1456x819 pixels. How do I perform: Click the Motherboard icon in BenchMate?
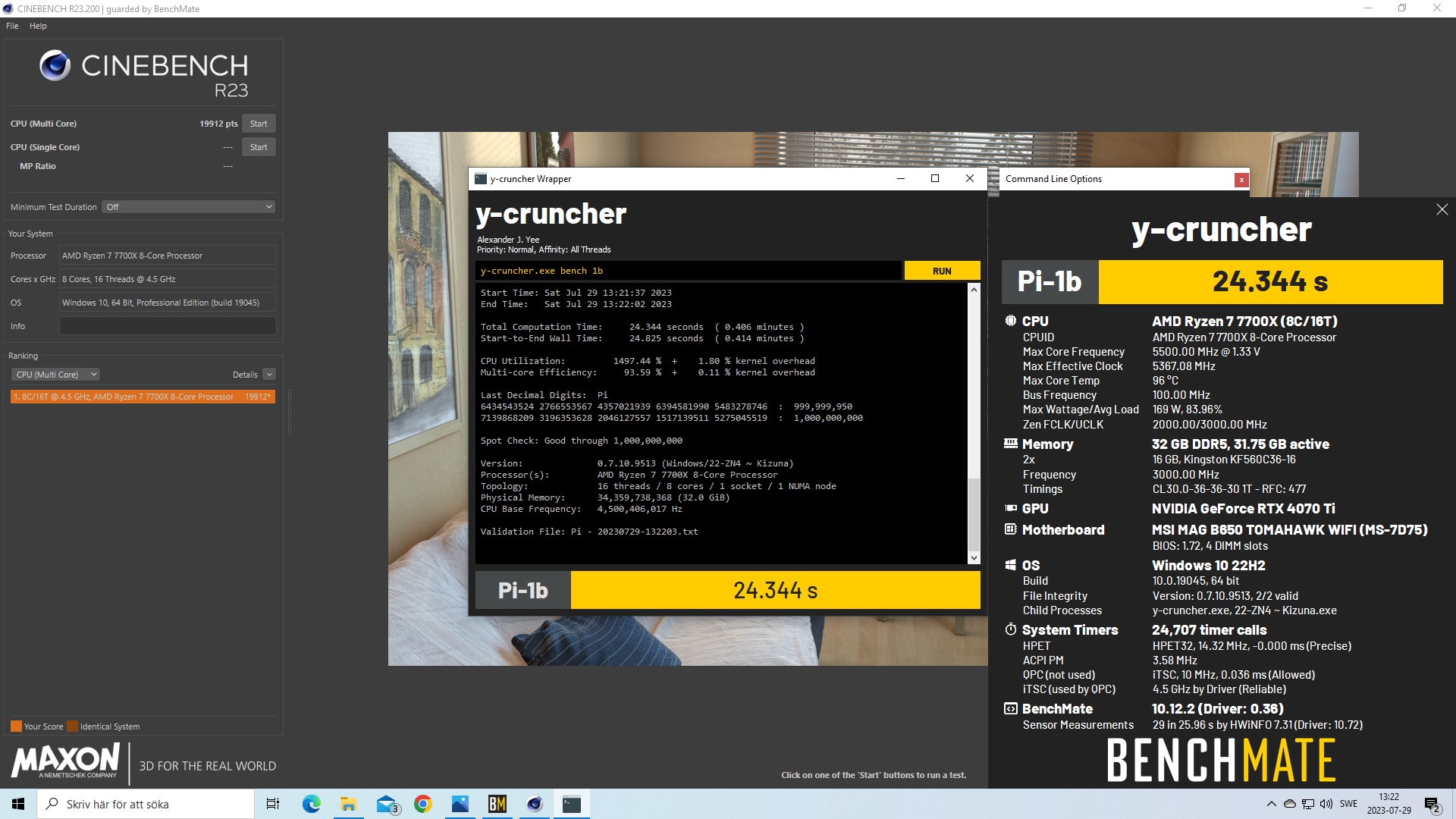point(1010,529)
